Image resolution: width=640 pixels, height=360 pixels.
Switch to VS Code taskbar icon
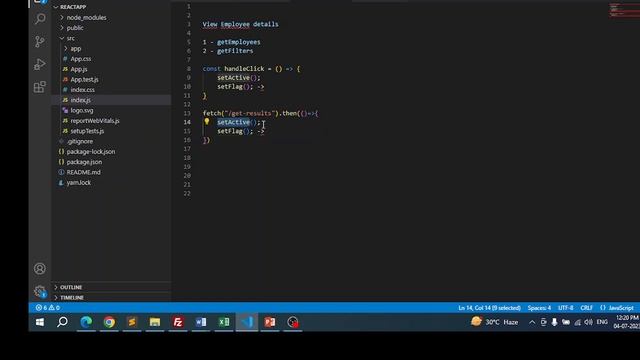247,322
